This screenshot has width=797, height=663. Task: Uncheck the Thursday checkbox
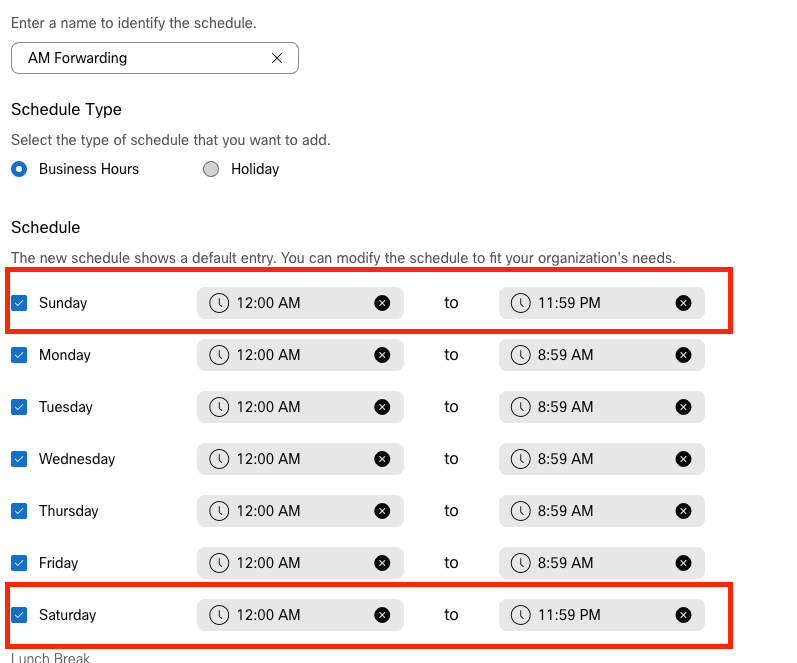pyautogui.click(x=19, y=511)
